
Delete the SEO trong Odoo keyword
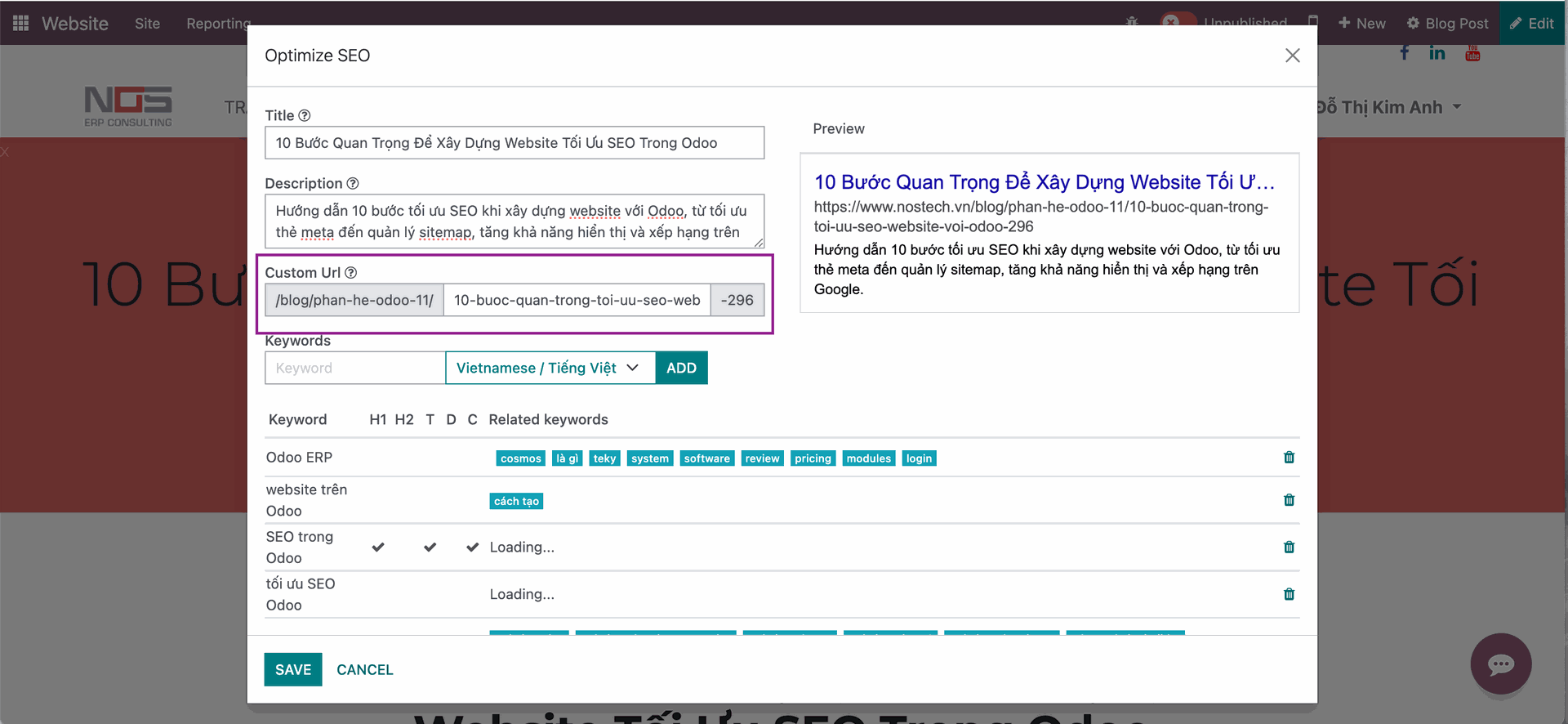pyautogui.click(x=1289, y=547)
